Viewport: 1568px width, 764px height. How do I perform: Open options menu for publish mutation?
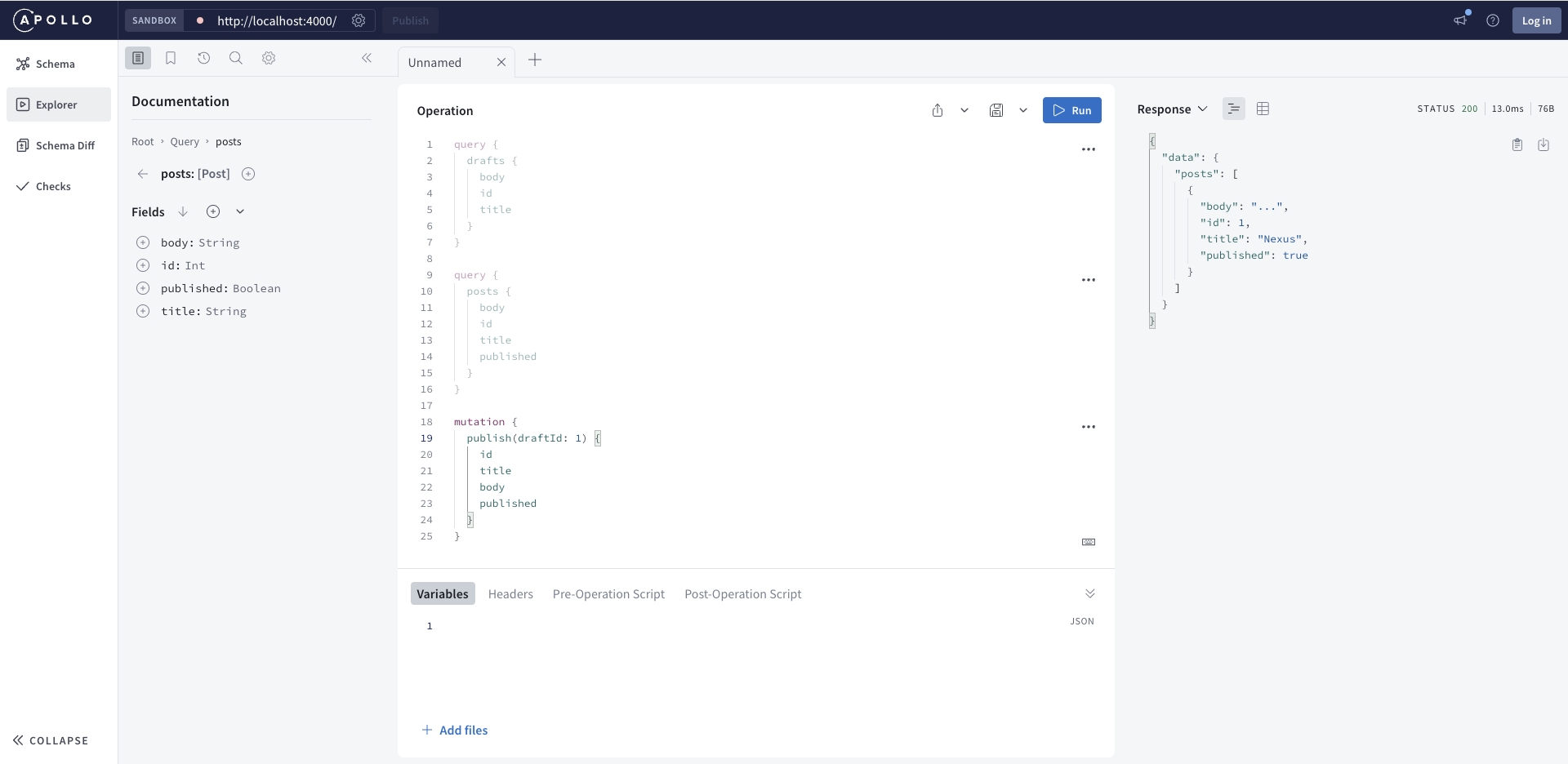click(1089, 427)
